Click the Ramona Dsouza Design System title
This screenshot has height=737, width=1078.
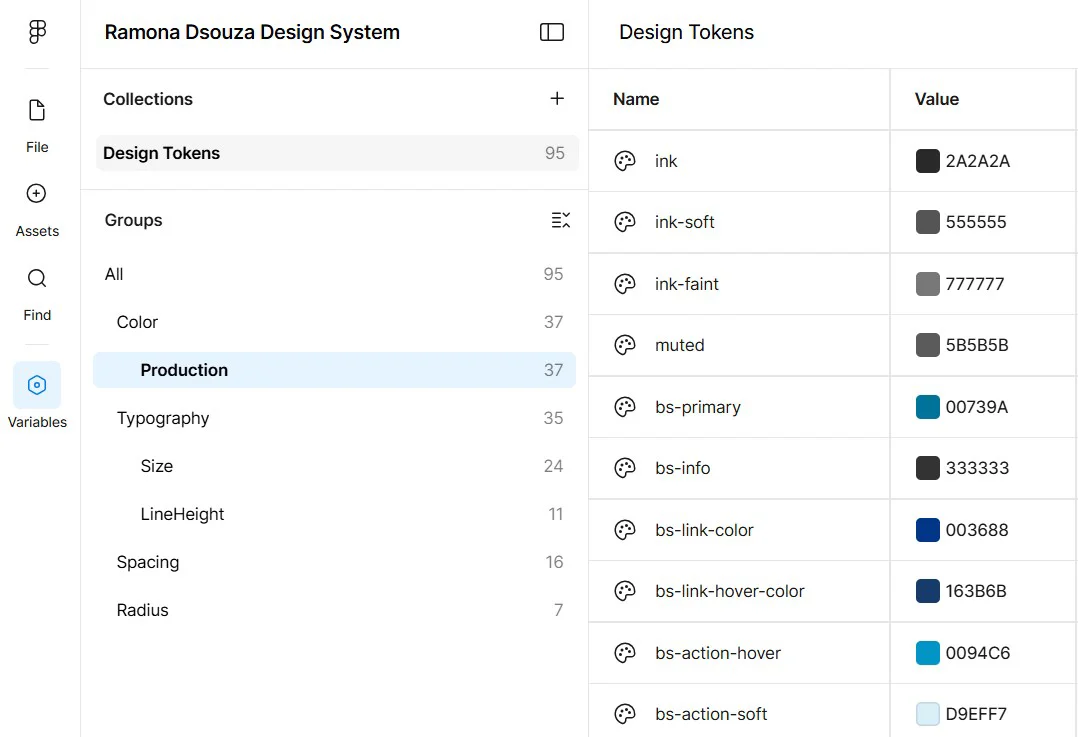(252, 32)
